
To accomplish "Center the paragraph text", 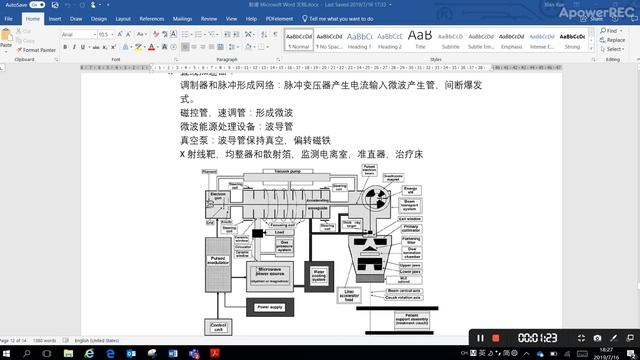I will click(x=194, y=47).
